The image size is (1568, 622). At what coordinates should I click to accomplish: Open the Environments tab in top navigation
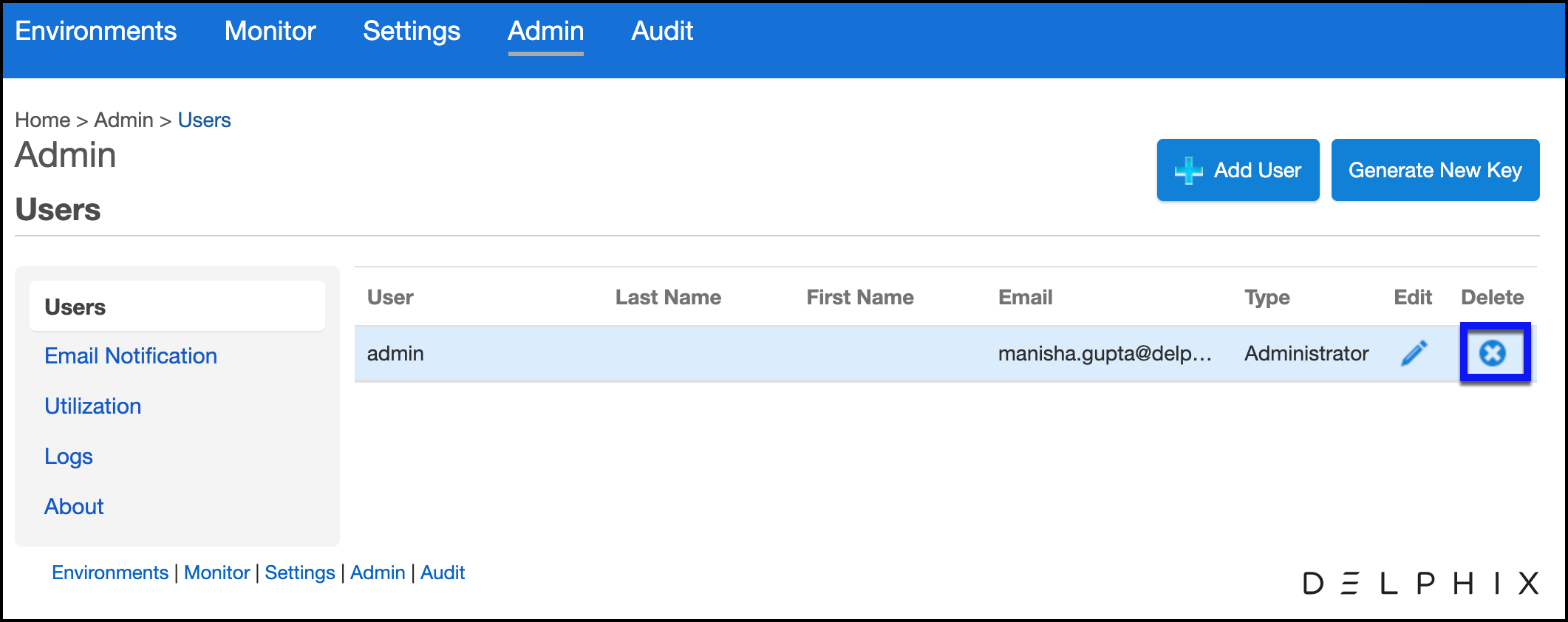pos(96,31)
